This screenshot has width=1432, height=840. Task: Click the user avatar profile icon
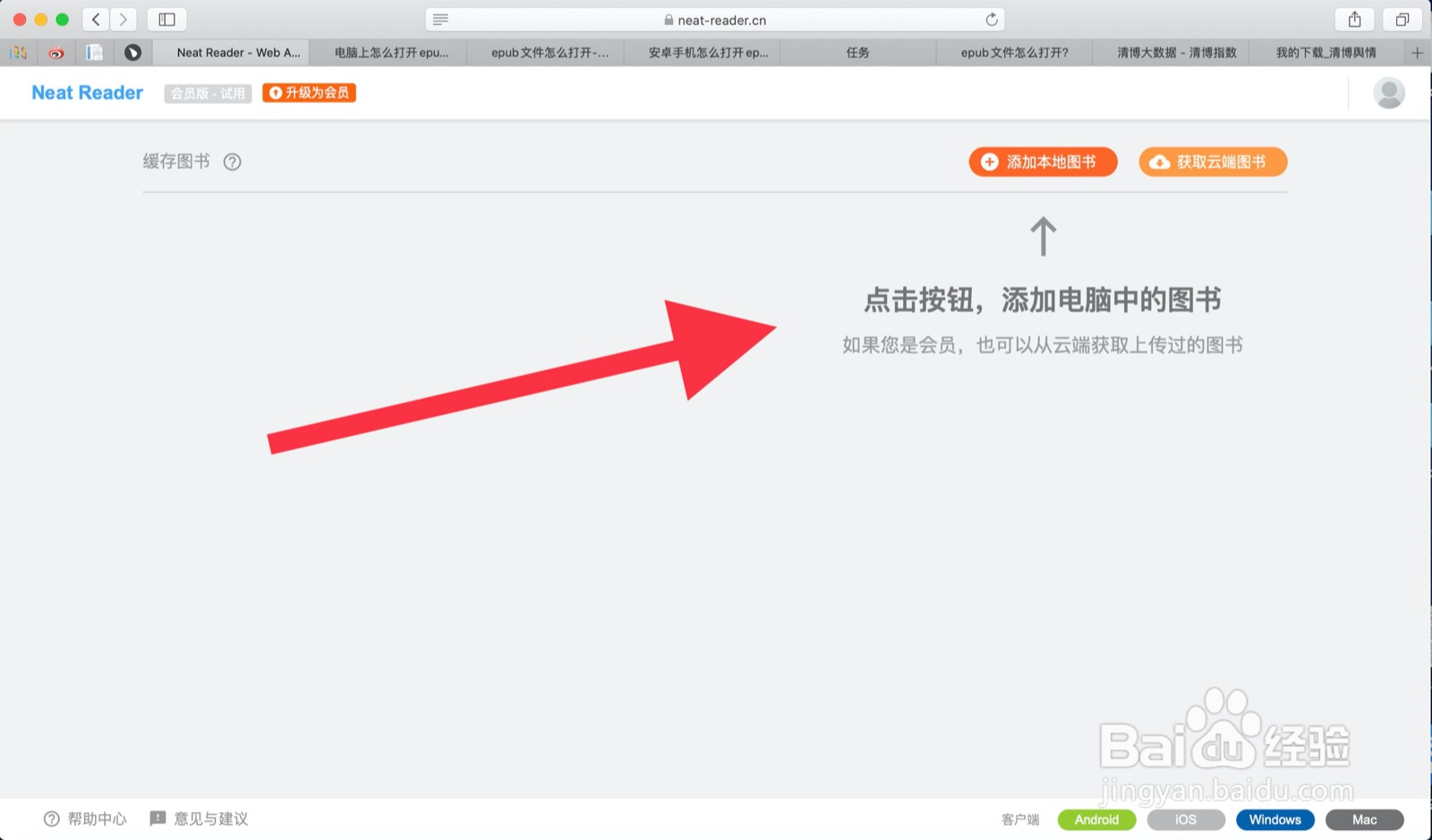[1389, 92]
